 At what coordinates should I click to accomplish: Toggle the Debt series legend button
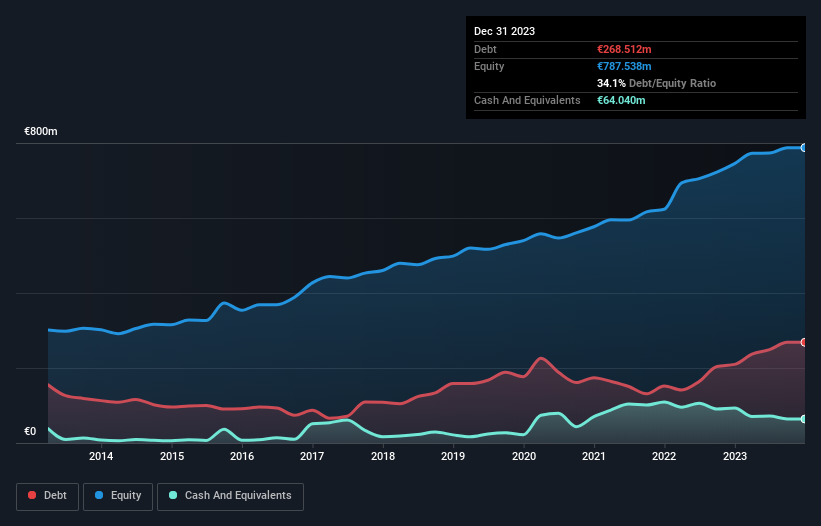(x=47, y=496)
